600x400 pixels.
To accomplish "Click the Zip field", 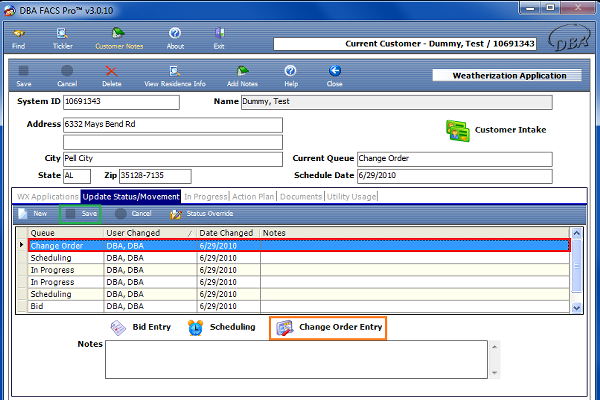I will (155, 176).
